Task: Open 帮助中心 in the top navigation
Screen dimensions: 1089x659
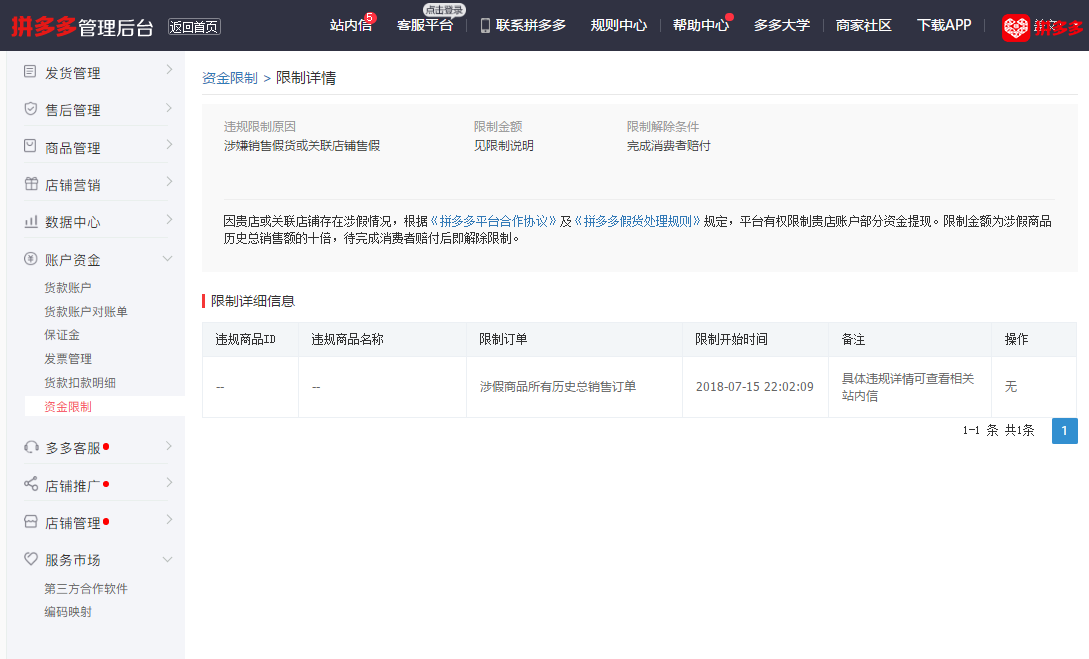Action: coord(701,26)
